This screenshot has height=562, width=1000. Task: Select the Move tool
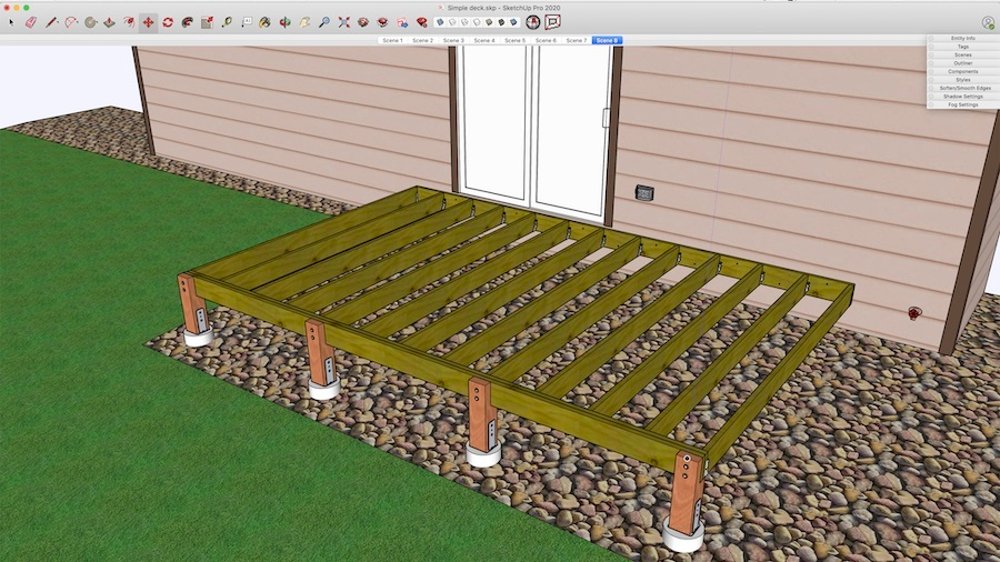(x=148, y=22)
